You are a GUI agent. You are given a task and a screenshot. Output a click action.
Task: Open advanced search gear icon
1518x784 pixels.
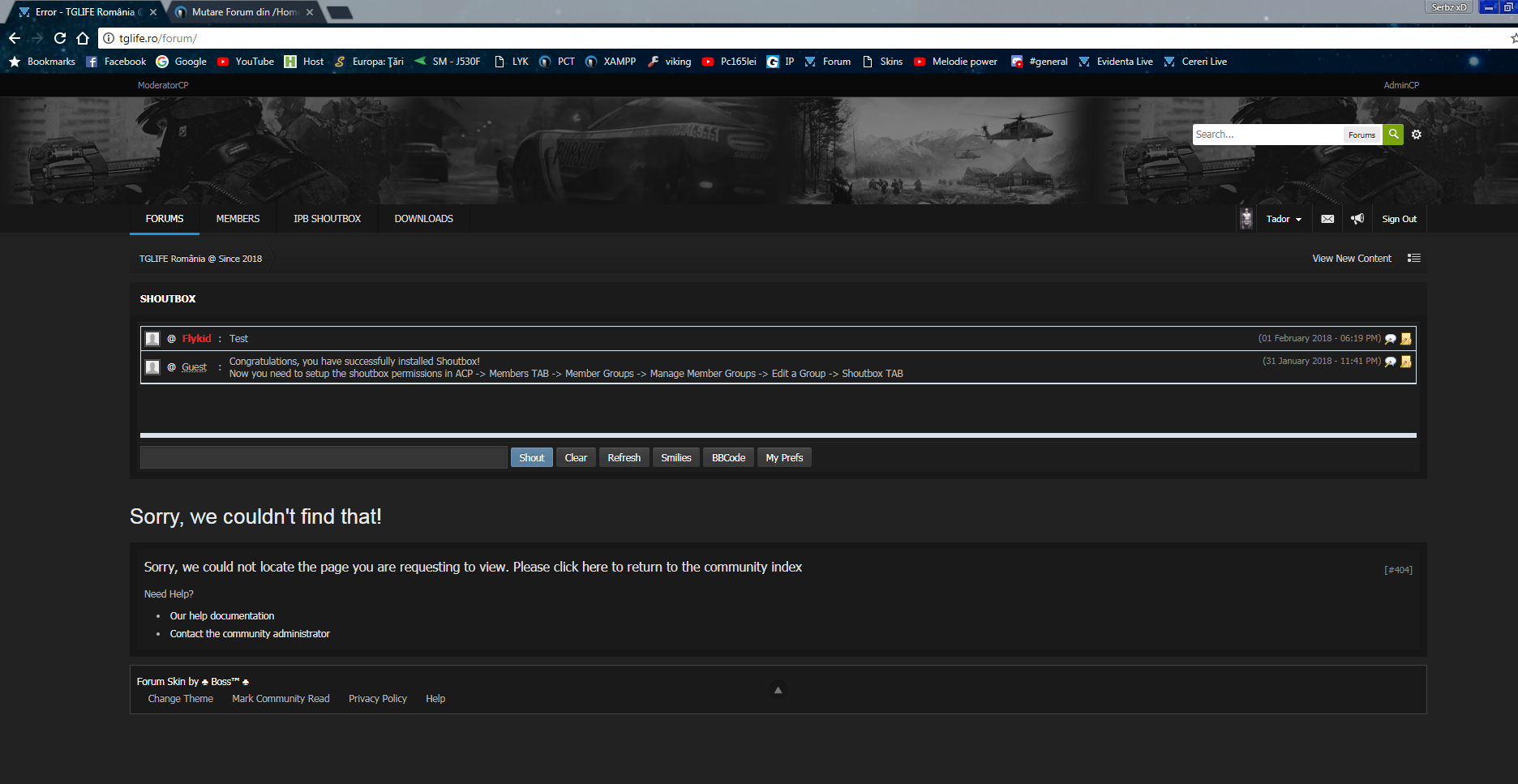pos(1417,135)
